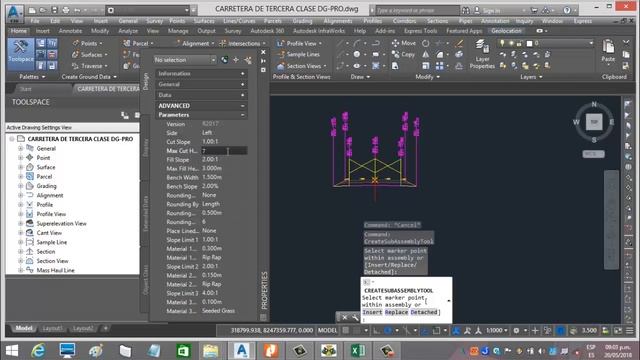Open the Section Views button
Image resolution: width=640 pixels, height=360 pixels.
point(302,66)
